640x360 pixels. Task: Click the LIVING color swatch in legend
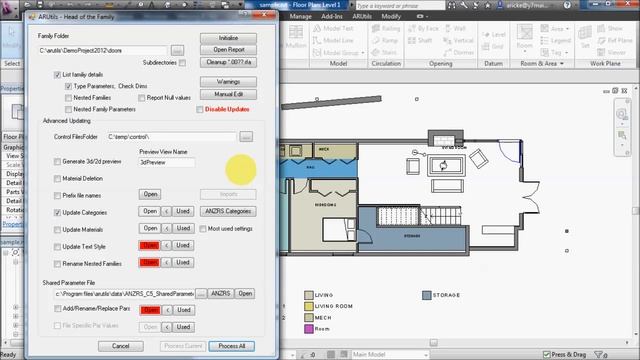coord(309,295)
